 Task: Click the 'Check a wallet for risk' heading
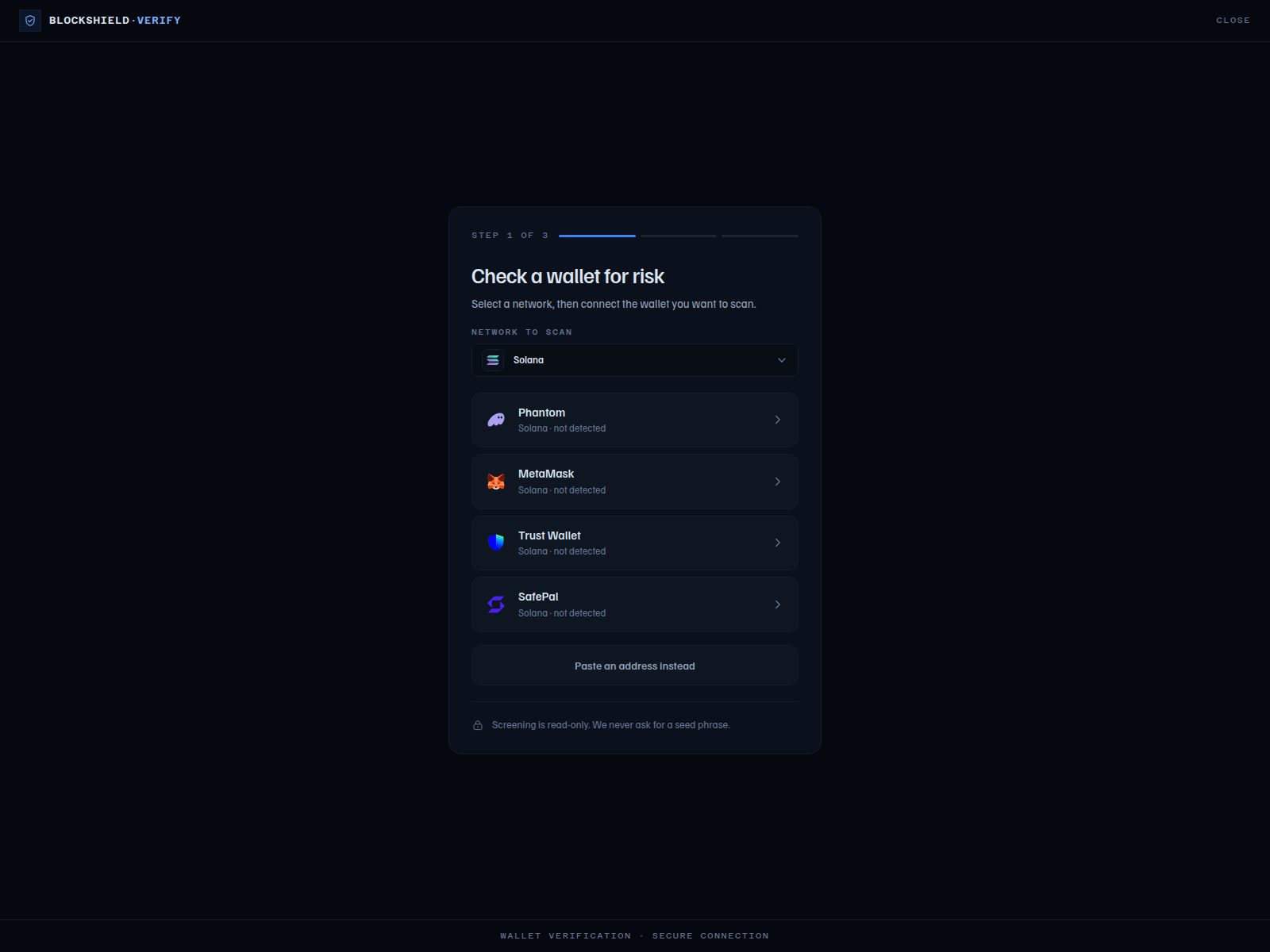568,276
